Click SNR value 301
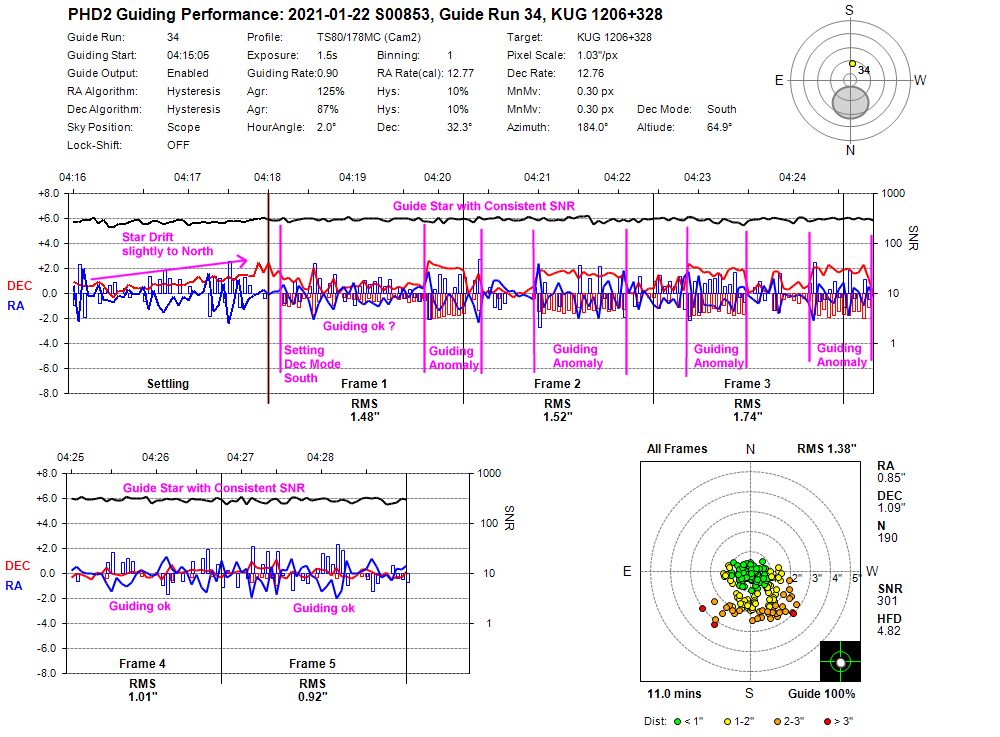This screenshot has height=737, width=1000. [x=887, y=601]
